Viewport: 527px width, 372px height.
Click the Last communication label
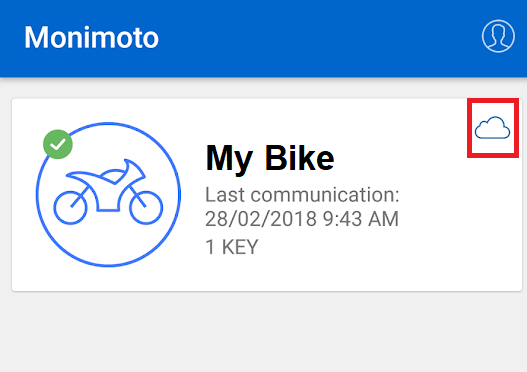click(302, 195)
